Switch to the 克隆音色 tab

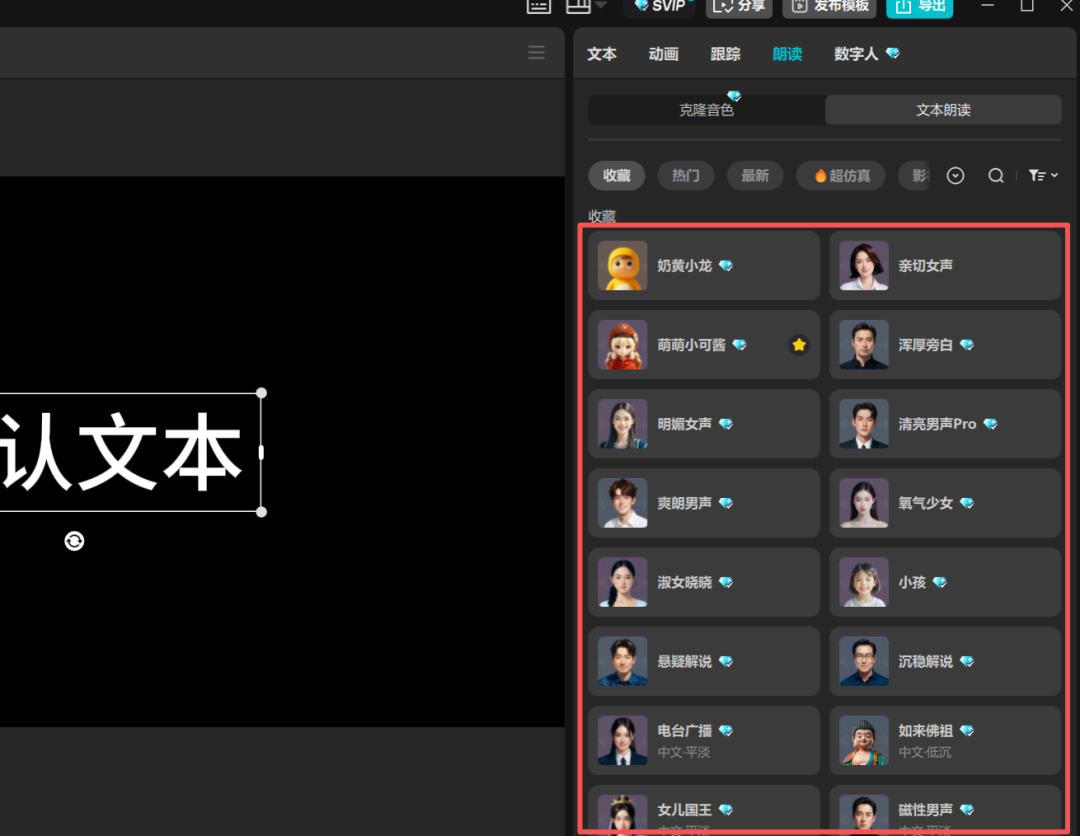(x=706, y=110)
